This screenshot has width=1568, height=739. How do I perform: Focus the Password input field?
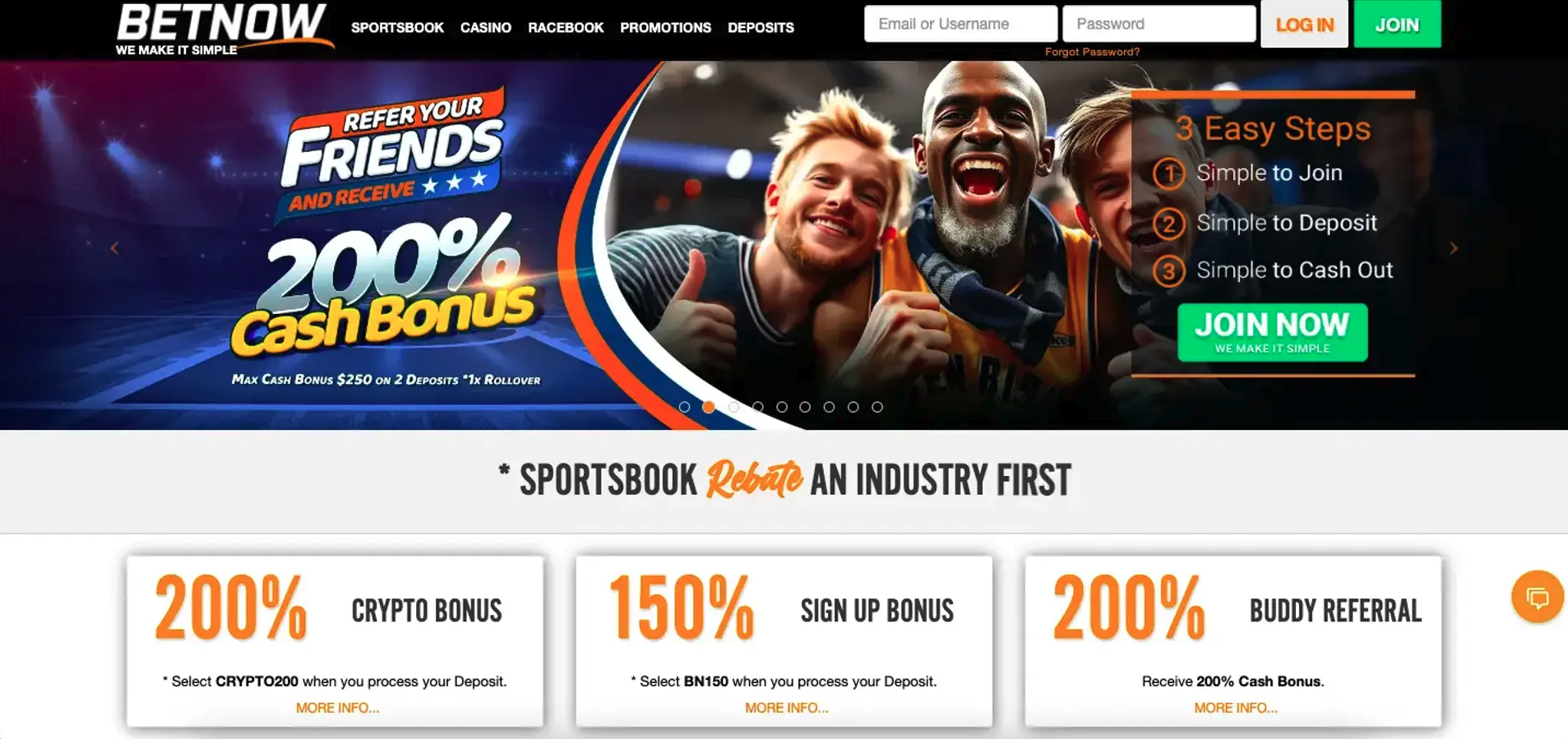pos(1159,24)
